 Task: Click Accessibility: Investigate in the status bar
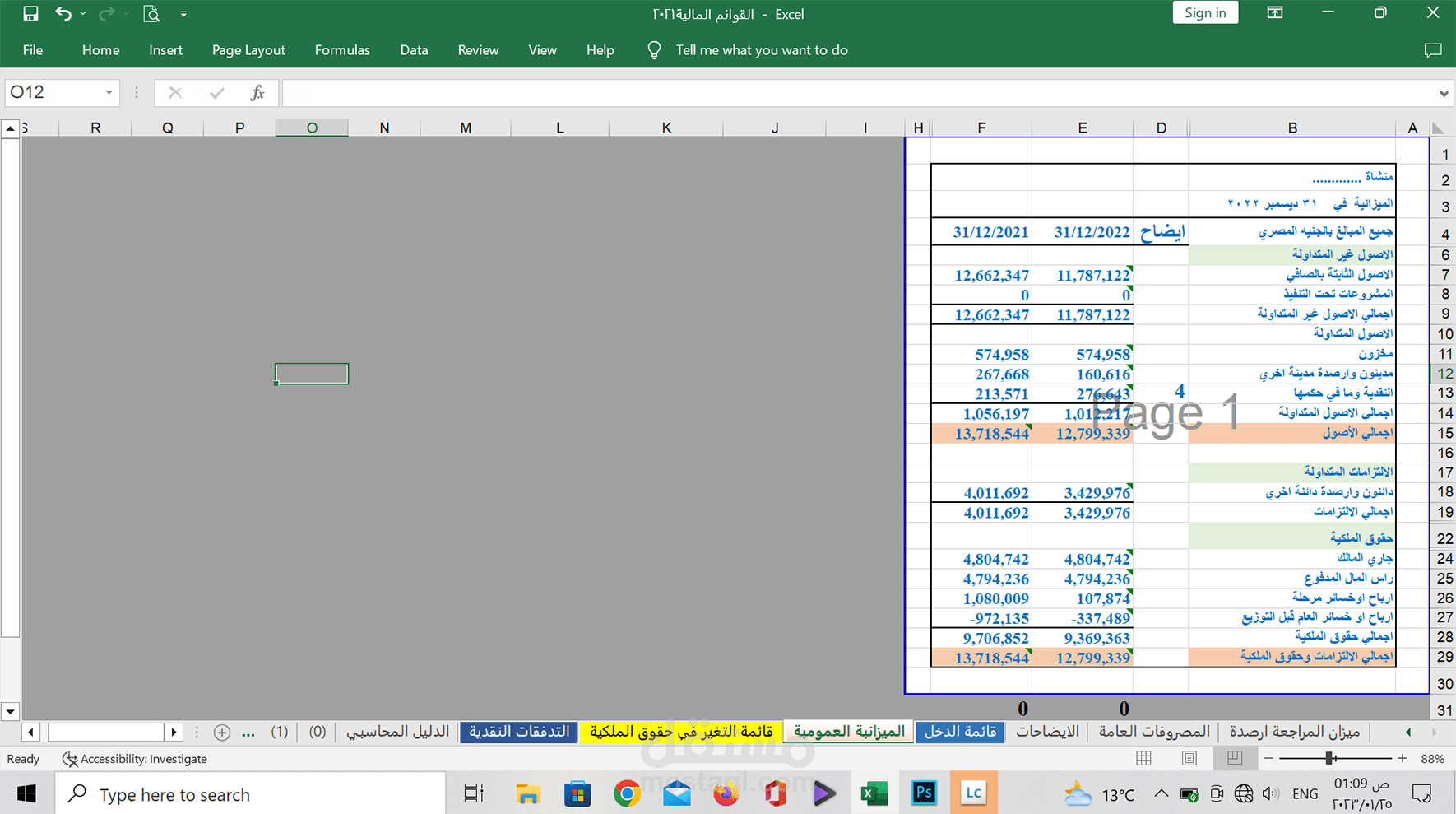pyautogui.click(x=135, y=759)
